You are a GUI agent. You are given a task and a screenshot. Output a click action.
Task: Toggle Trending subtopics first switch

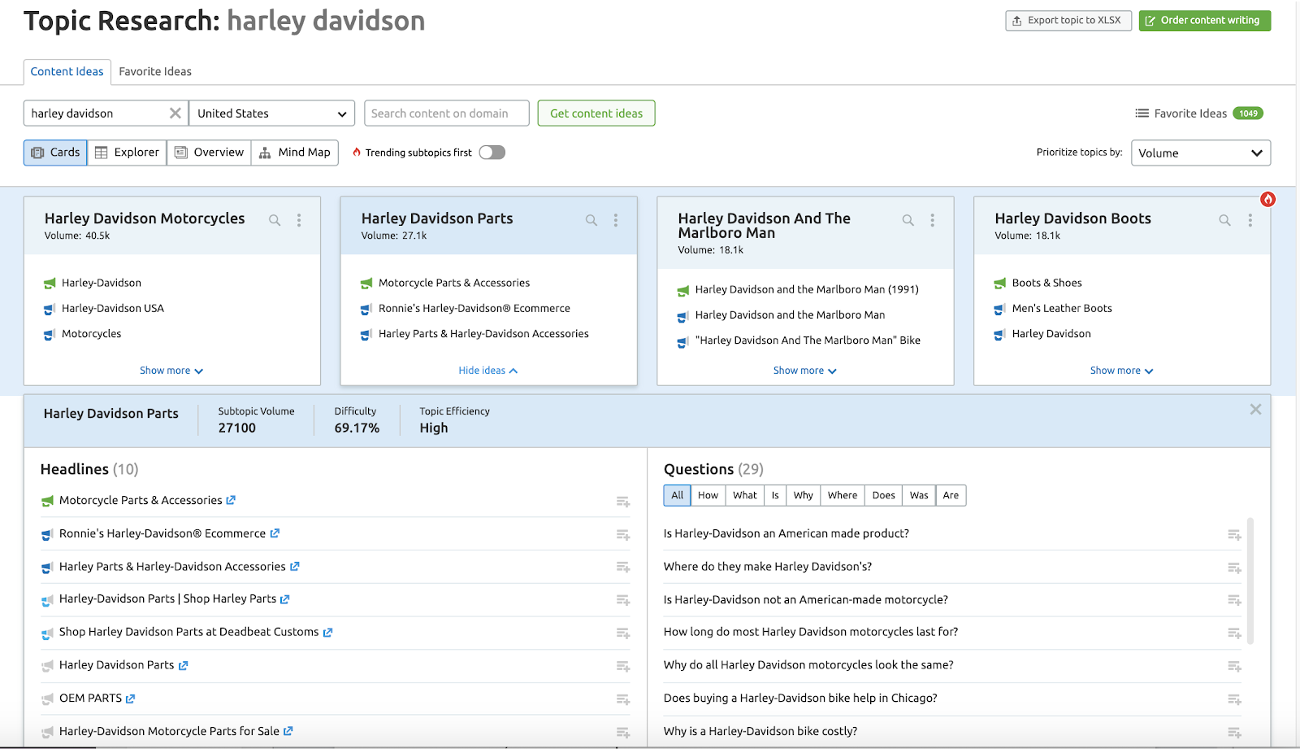point(492,152)
